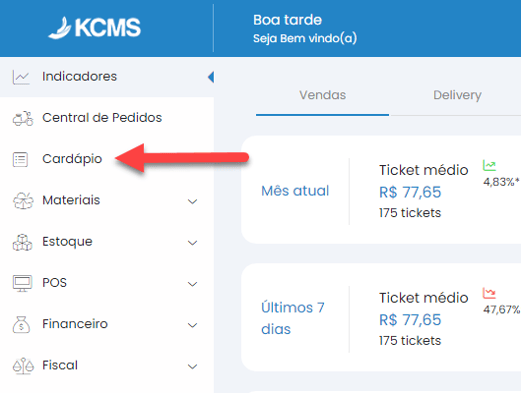
Task: Click the Financeiro money bag icon
Action: coord(21,324)
